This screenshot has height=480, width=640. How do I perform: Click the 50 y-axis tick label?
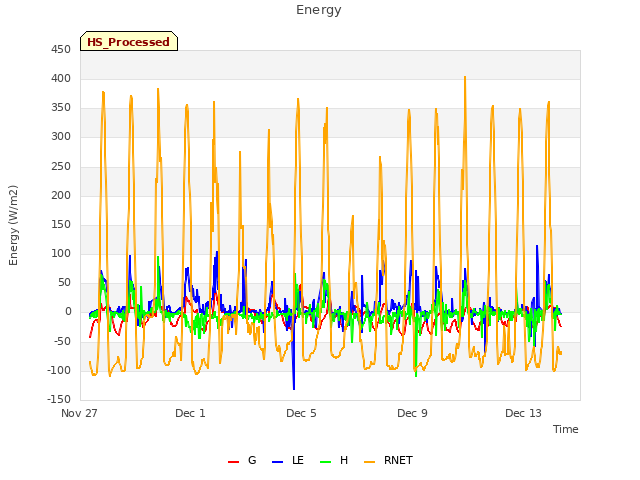coord(64,282)
